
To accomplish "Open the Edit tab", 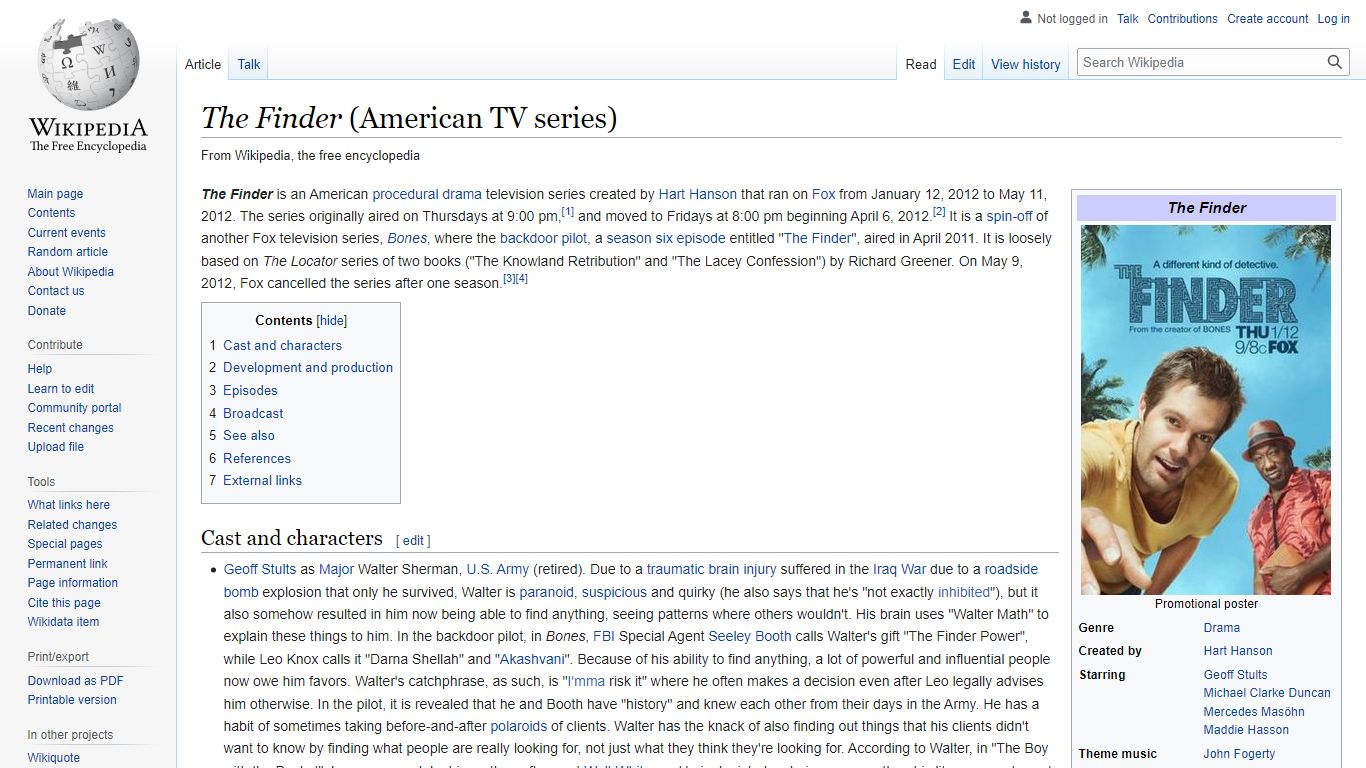I will click(x=964, y=64).
